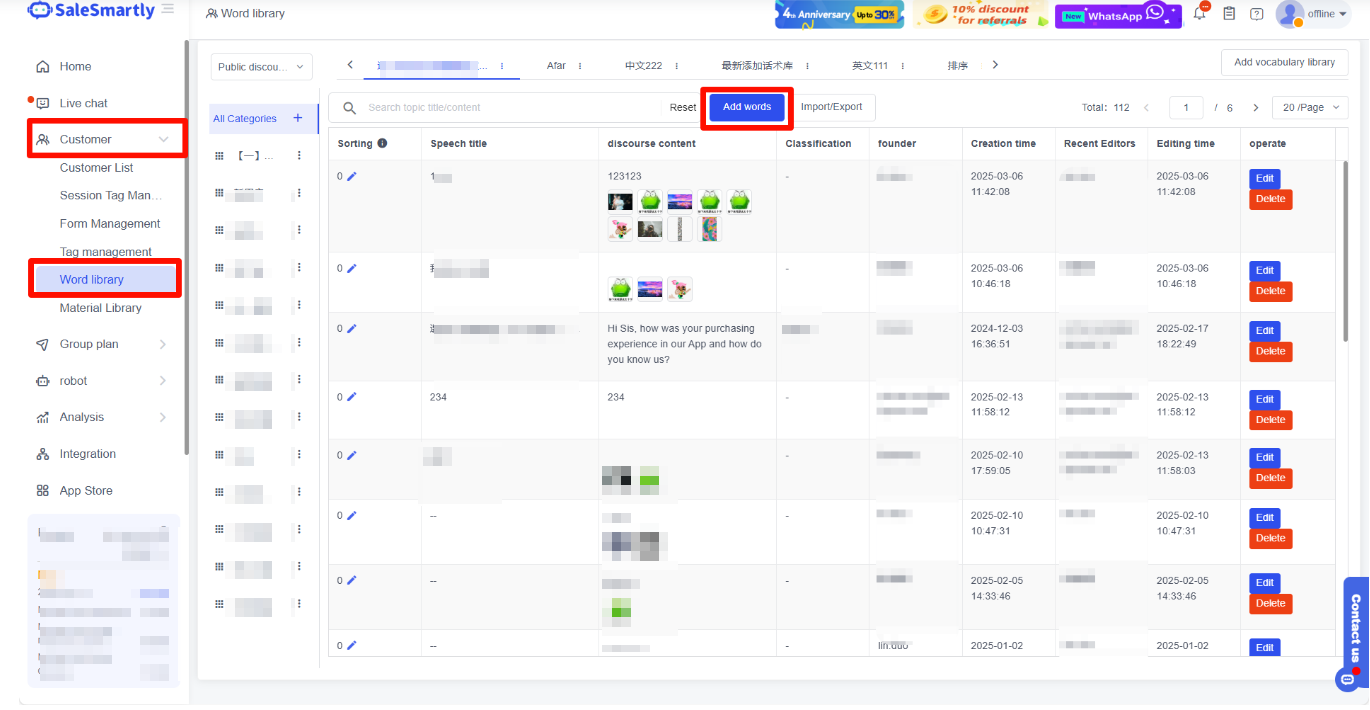1370x710 pixels.
Task: Collapse sidebar using hamburger menu icon
Action: 167,10
